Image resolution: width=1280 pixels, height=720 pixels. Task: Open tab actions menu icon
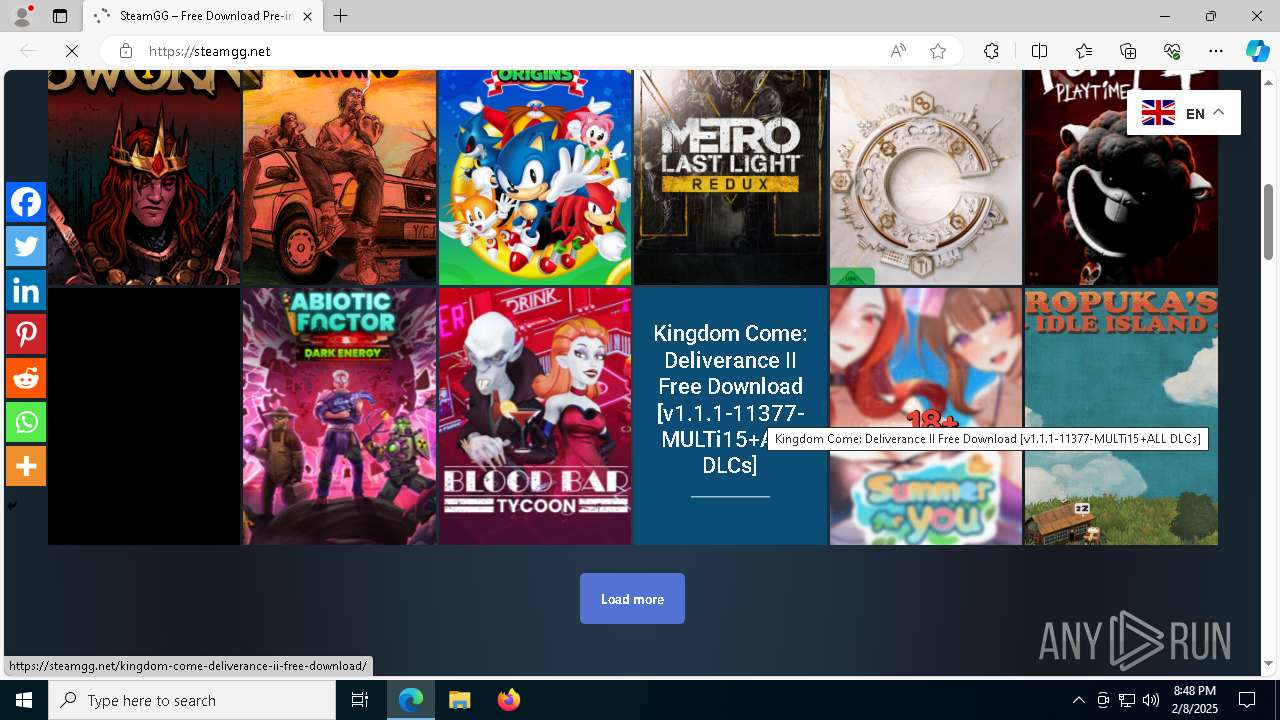(60, 16)
